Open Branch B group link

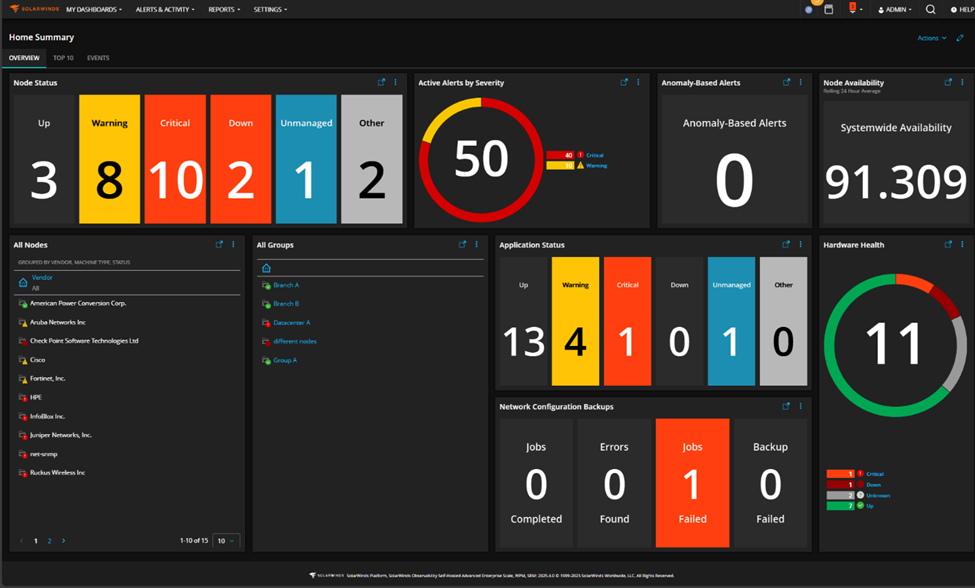click(286, 303)
